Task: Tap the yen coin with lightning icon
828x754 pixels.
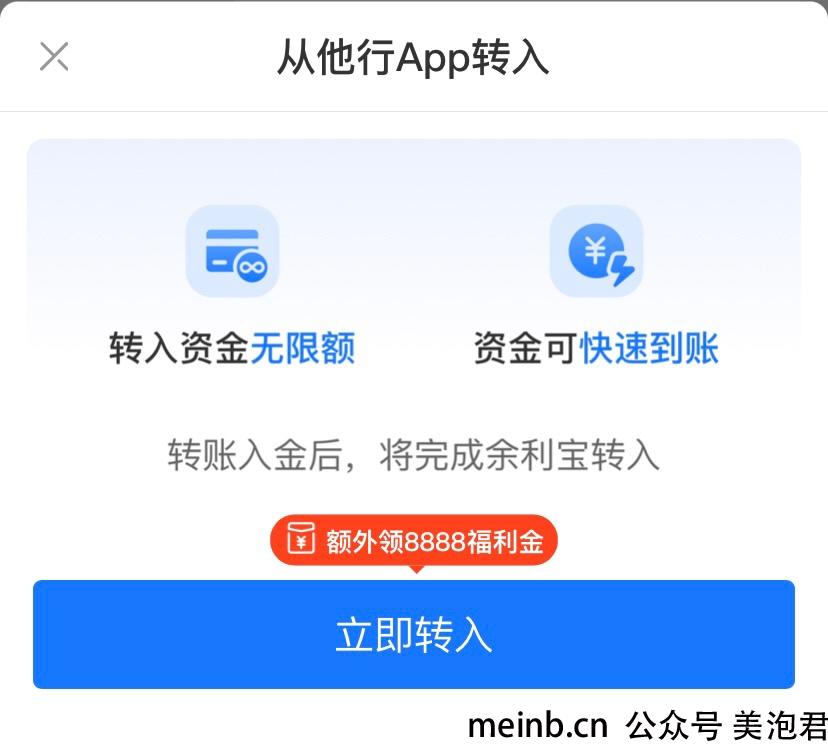Action: [597, 251]
